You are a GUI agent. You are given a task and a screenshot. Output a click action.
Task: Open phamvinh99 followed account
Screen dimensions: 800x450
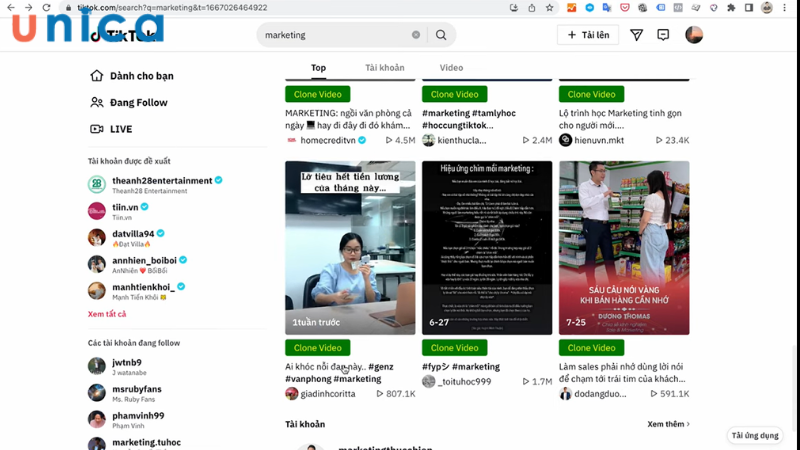coord(127,419)
